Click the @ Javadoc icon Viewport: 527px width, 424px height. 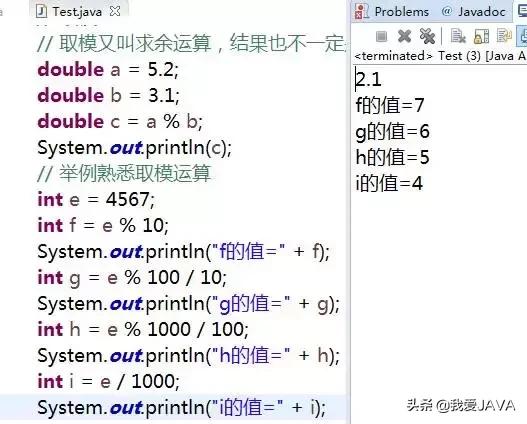pos(446,11)
